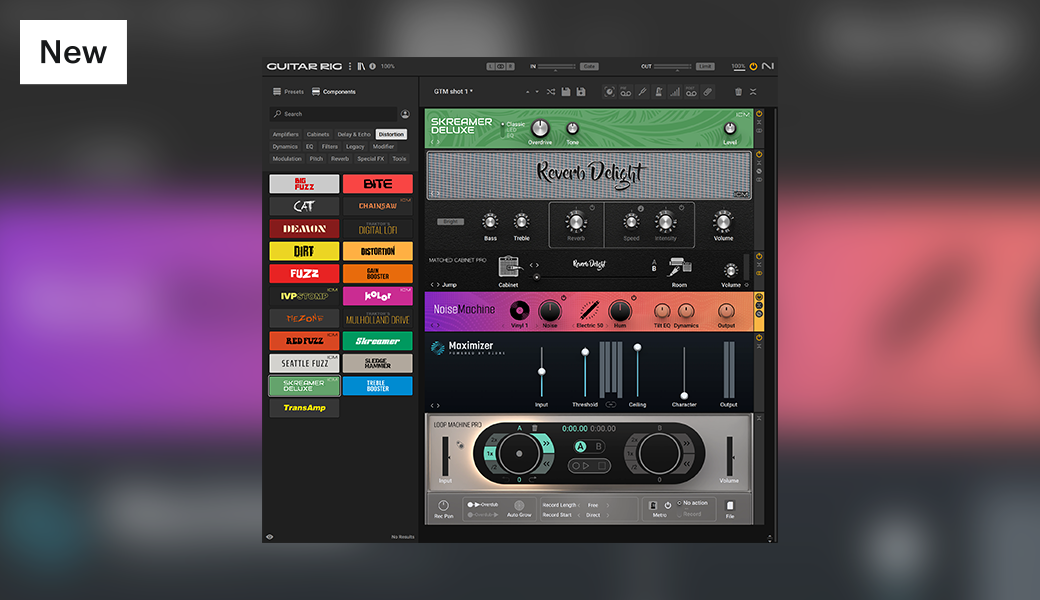Click the info icon in header
This screenshot has height=600, width=1040.
[x=372, y=66]
